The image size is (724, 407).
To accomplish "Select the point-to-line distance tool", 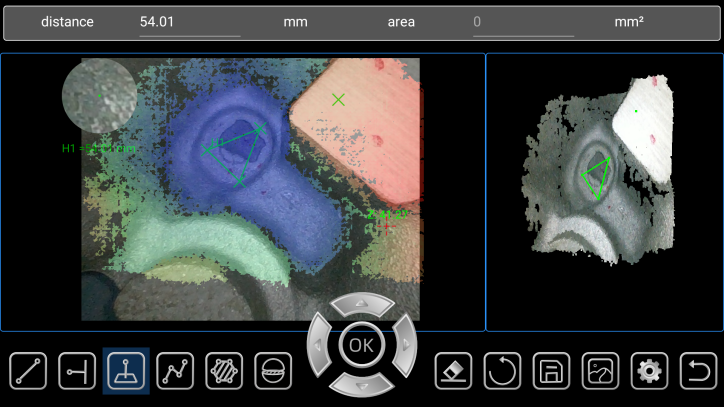I will point(77,371).
